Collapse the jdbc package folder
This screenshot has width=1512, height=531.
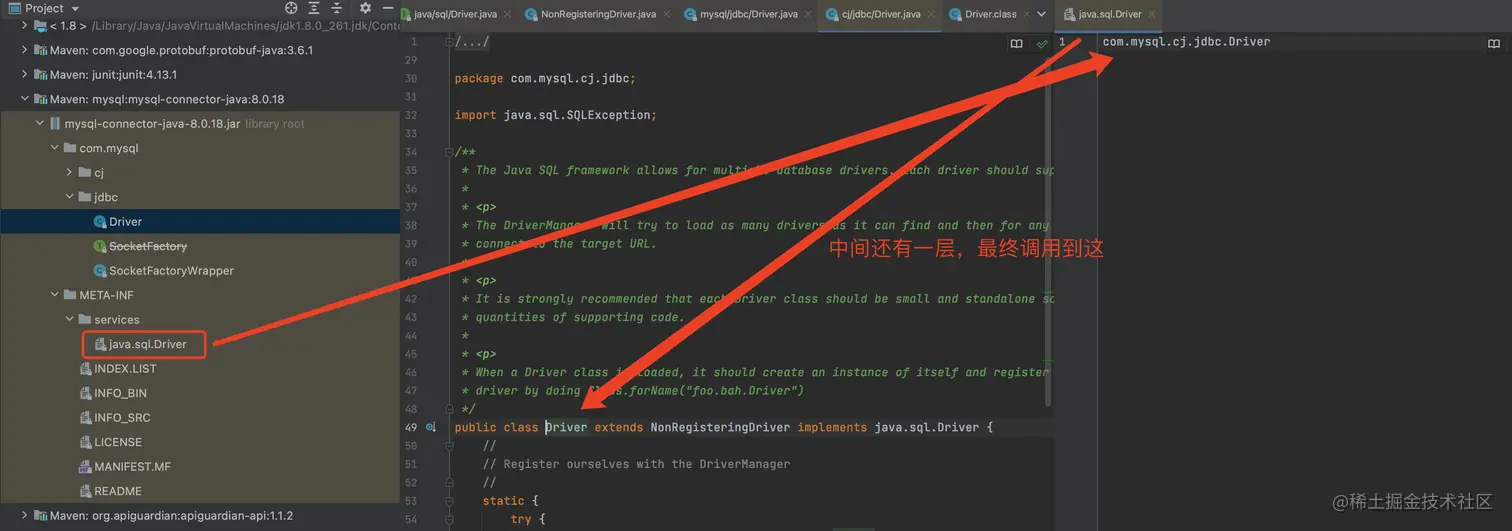tap(69, 197)
